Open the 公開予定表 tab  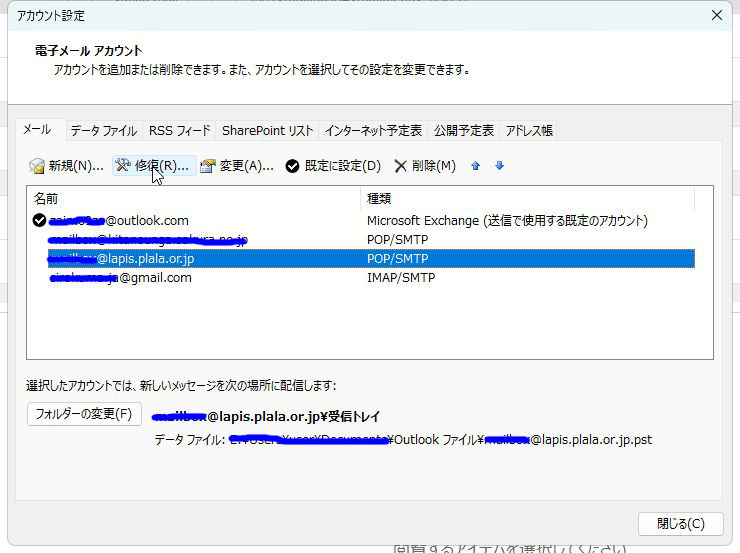point(463,131)
